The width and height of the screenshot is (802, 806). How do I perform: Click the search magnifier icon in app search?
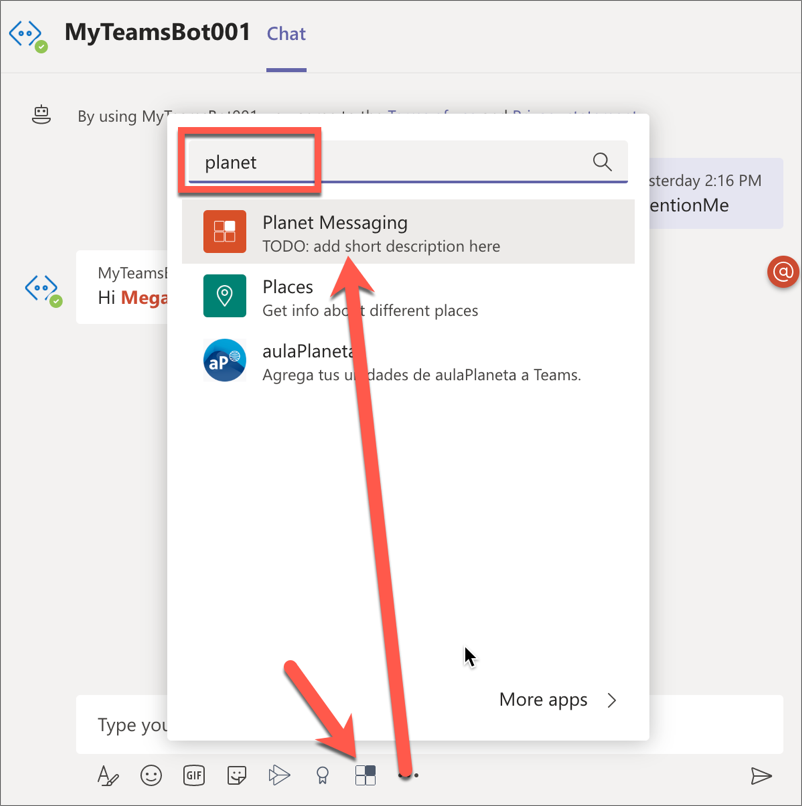602,162
